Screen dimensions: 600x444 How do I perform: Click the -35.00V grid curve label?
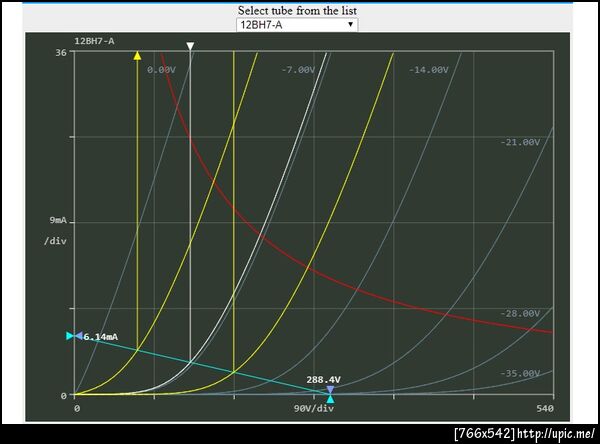tap(520, 373)
